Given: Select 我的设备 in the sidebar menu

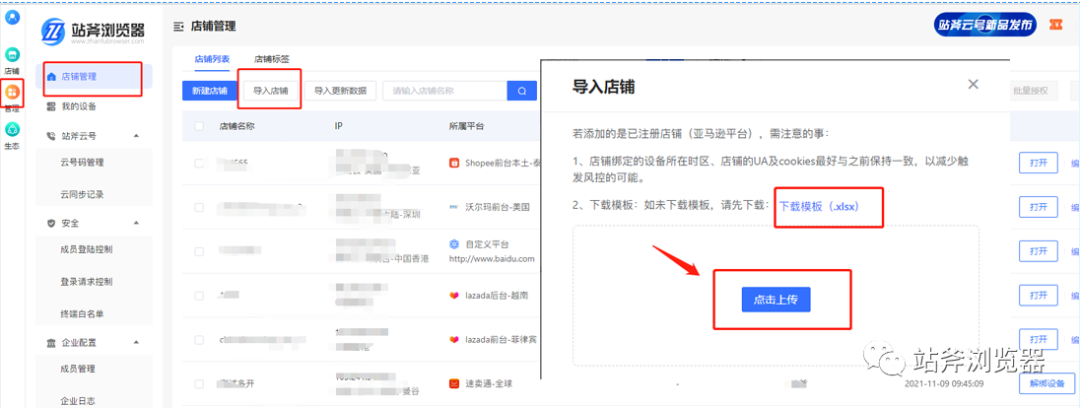Looking at the screenshot, I should pyautogui.click(x=79, y=106).
